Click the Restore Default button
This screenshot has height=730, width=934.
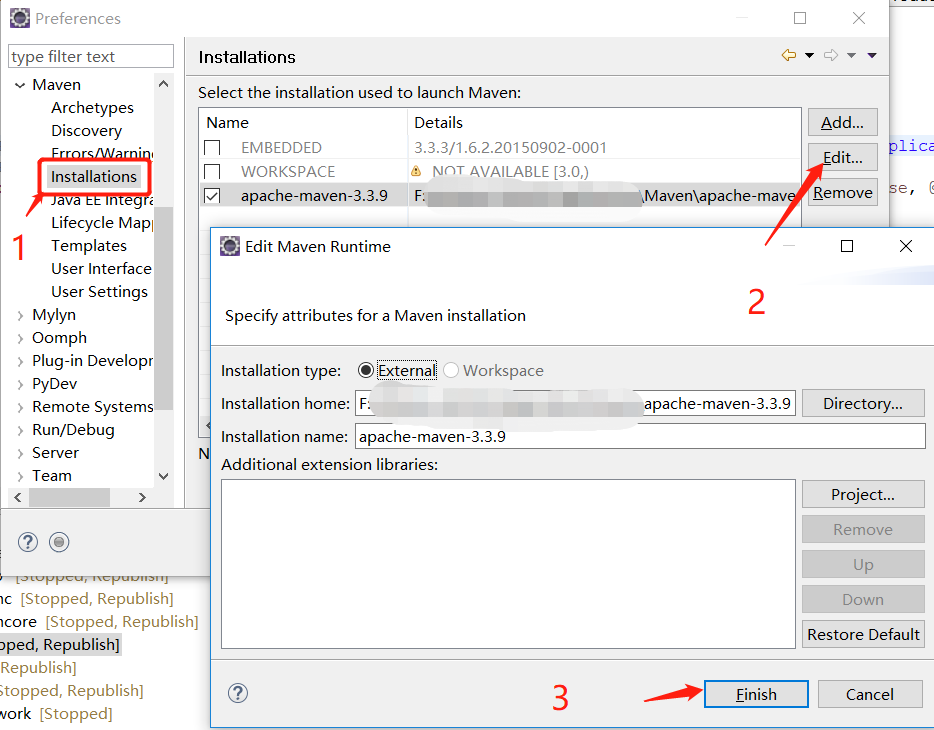point(863,634)
